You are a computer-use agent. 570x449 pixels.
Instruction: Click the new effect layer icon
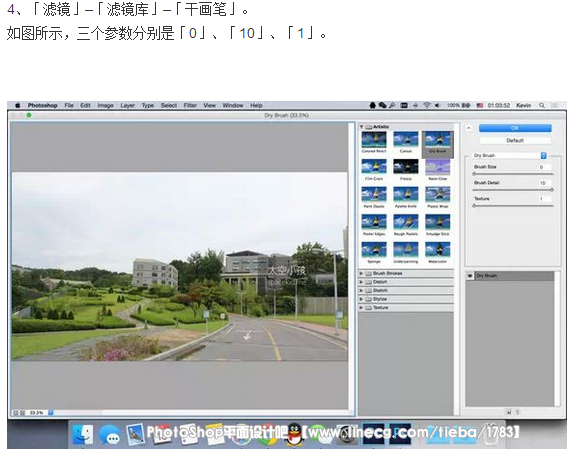pos(509,412)
